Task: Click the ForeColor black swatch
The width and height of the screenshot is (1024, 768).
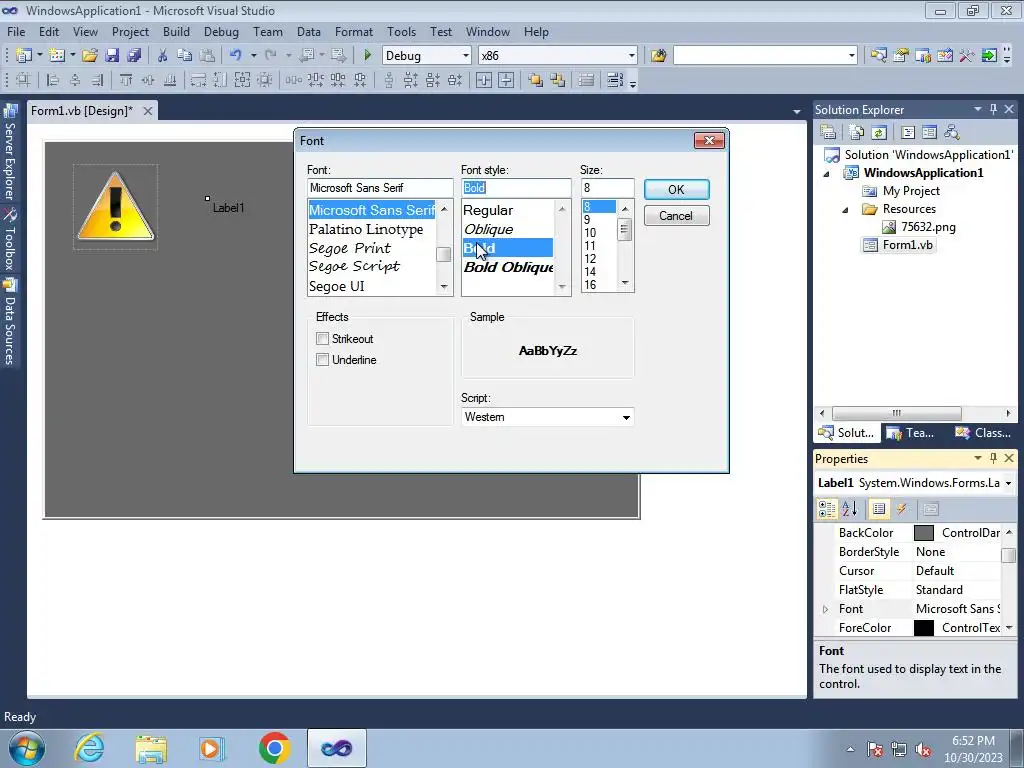Action: coord(923,628)
